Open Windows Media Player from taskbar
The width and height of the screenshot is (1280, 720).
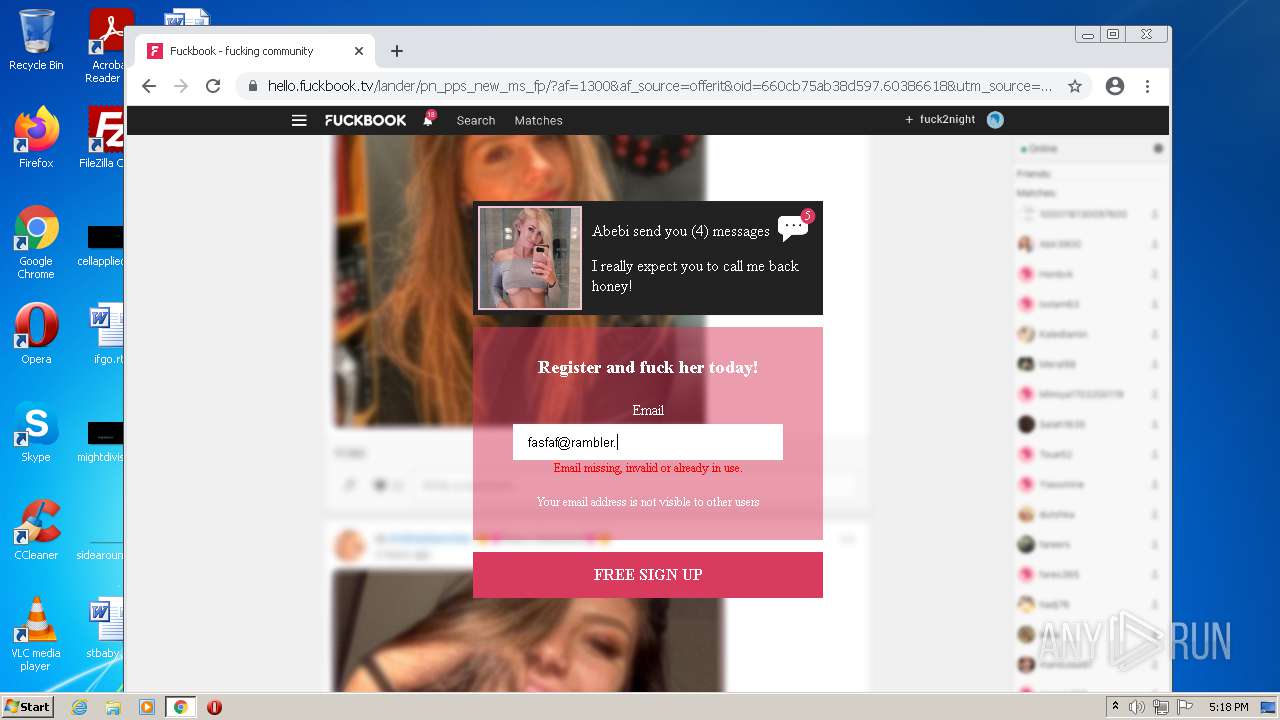[147, 707]
